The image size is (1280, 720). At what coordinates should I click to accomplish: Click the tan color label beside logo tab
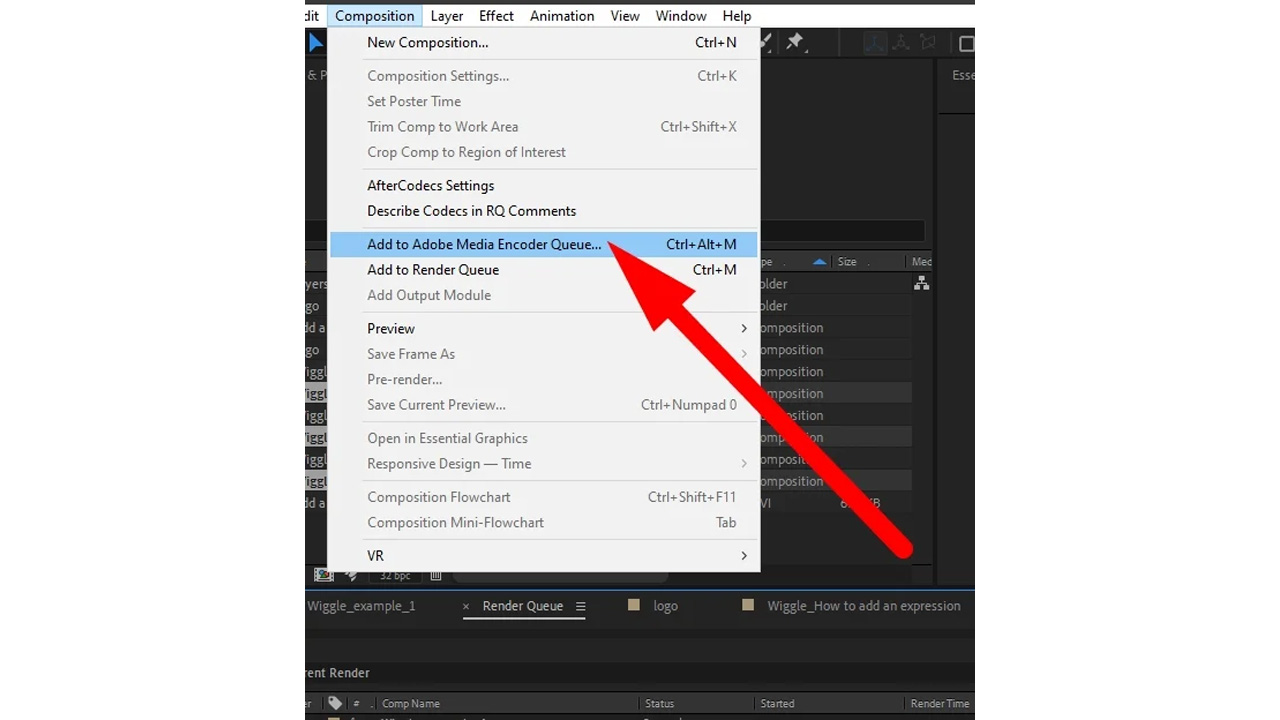pos(633,605)
